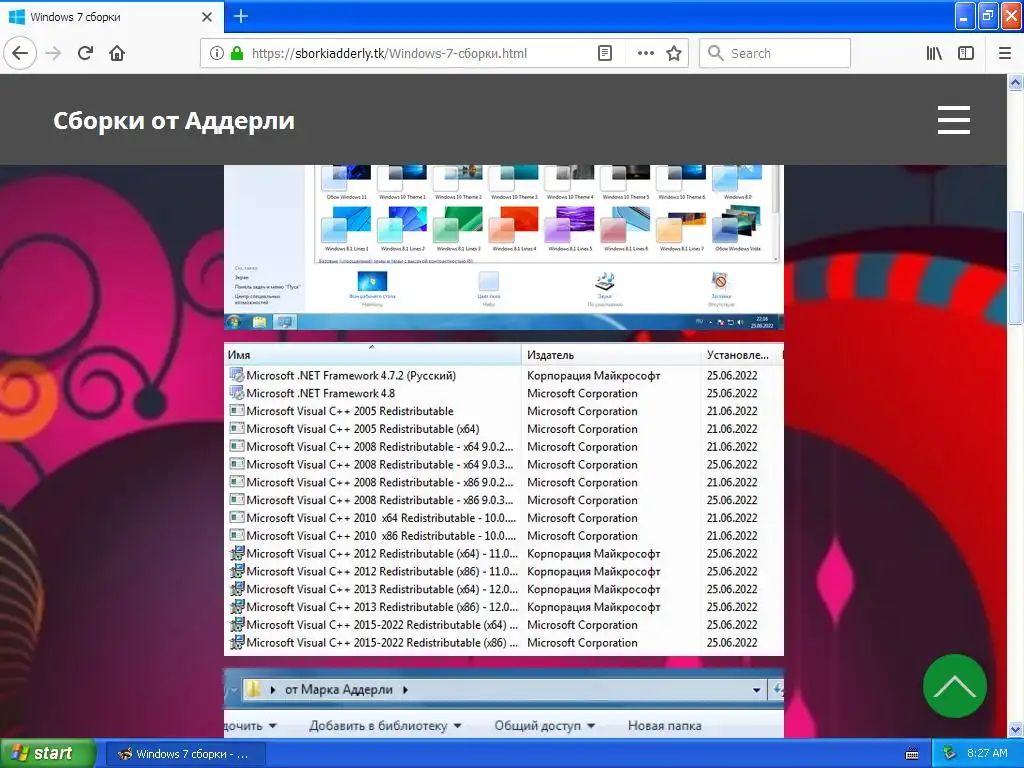The height and width of the screenshot is (768, 1024).
Task: Click the Windows 7 desktop screenshot image
Action: coord(504,248)
